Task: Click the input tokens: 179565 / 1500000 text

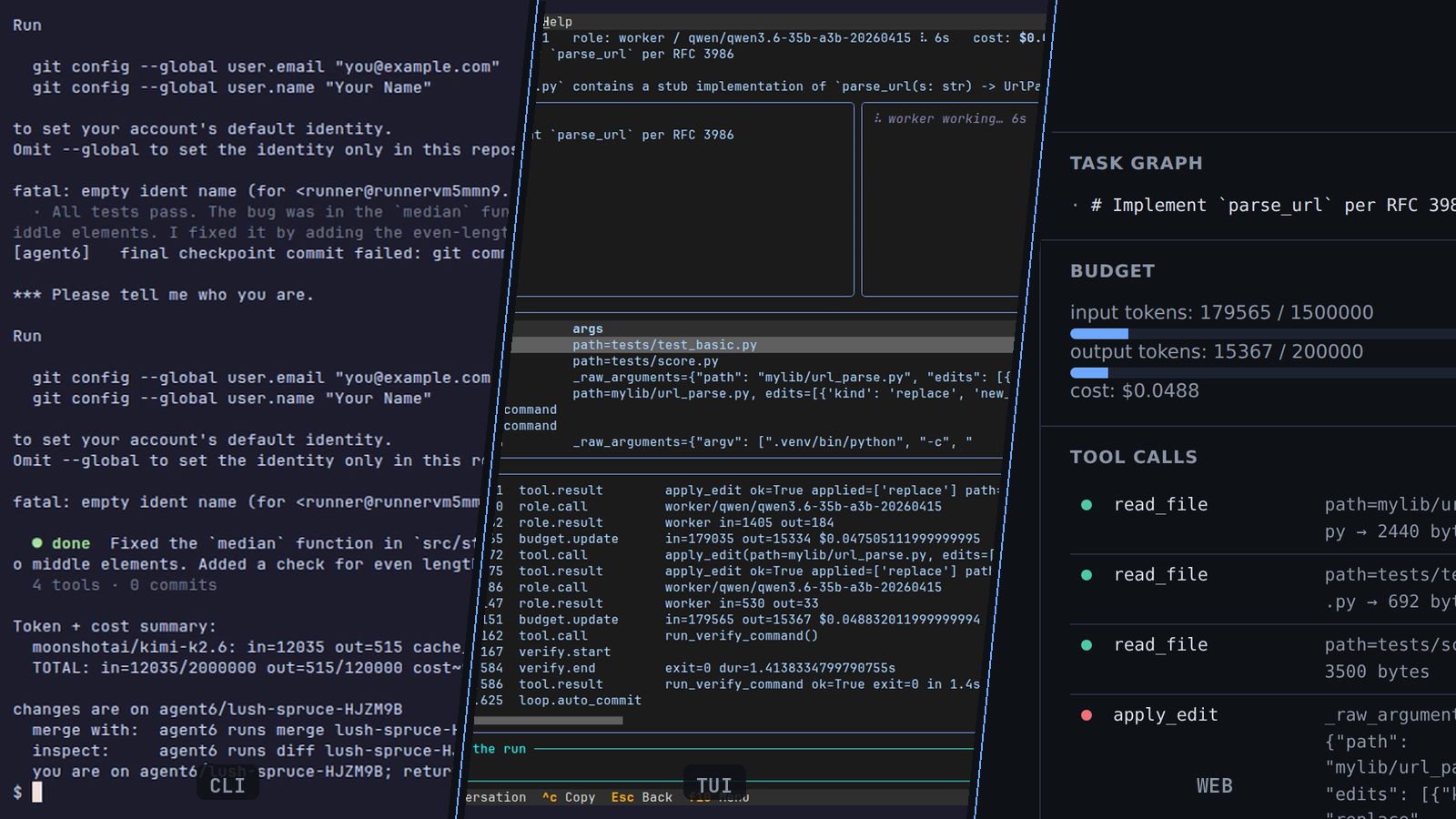Action: point(1222,313)
